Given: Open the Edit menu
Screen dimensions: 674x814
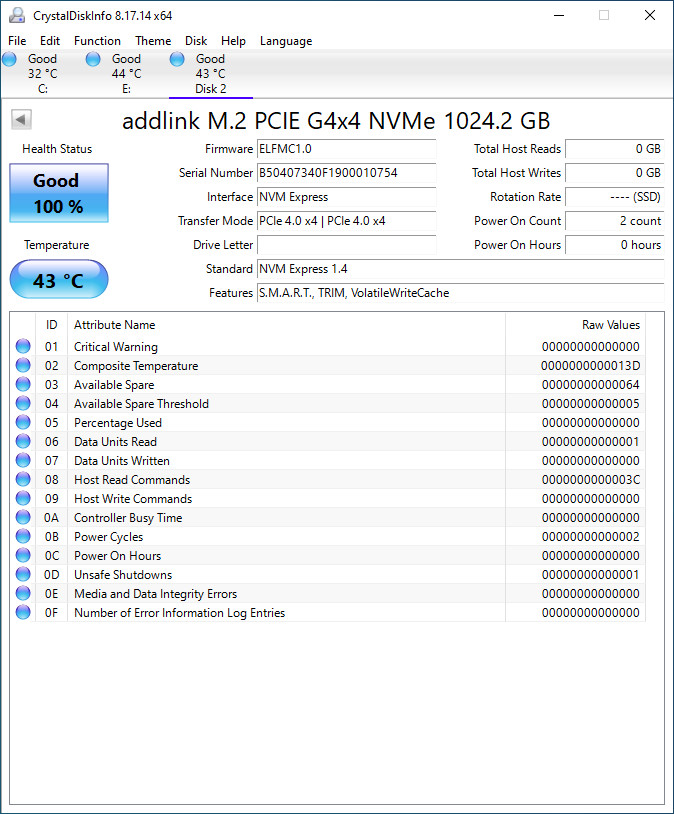Looking at the screenshot, I should pyautogui.click(x=50, y=40).
